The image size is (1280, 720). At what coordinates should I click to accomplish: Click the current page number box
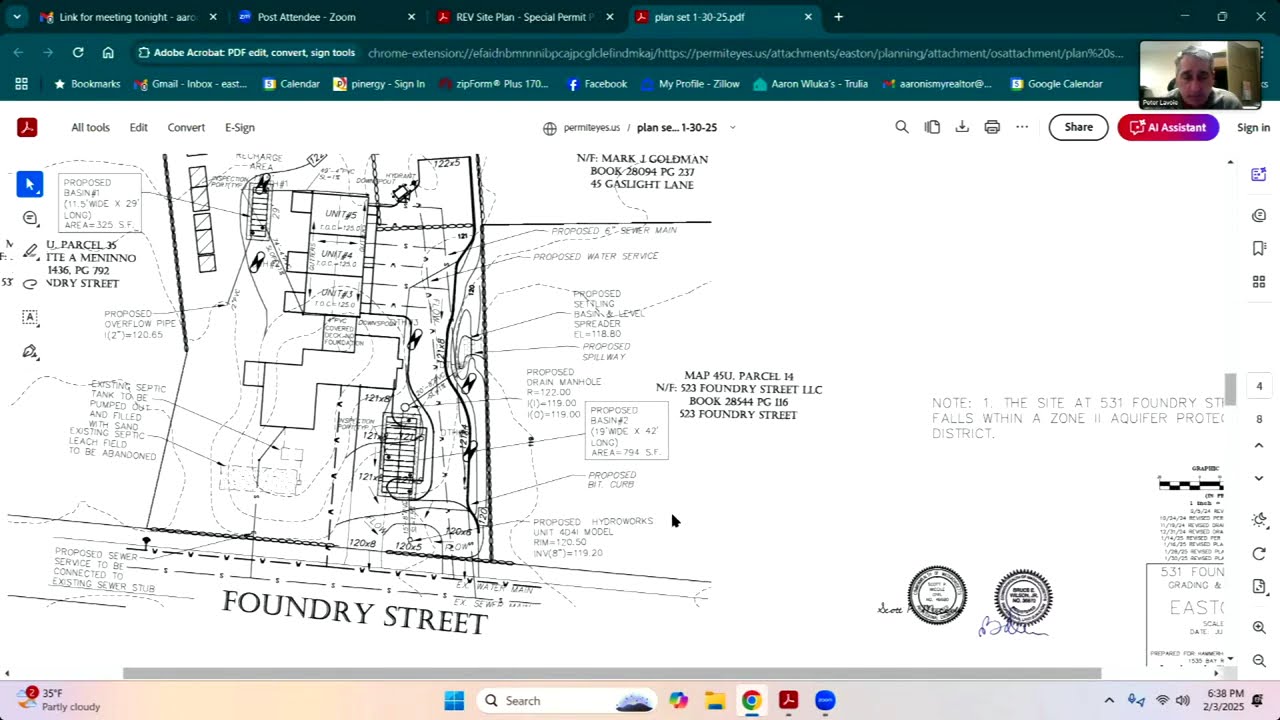click(1259, 386)
